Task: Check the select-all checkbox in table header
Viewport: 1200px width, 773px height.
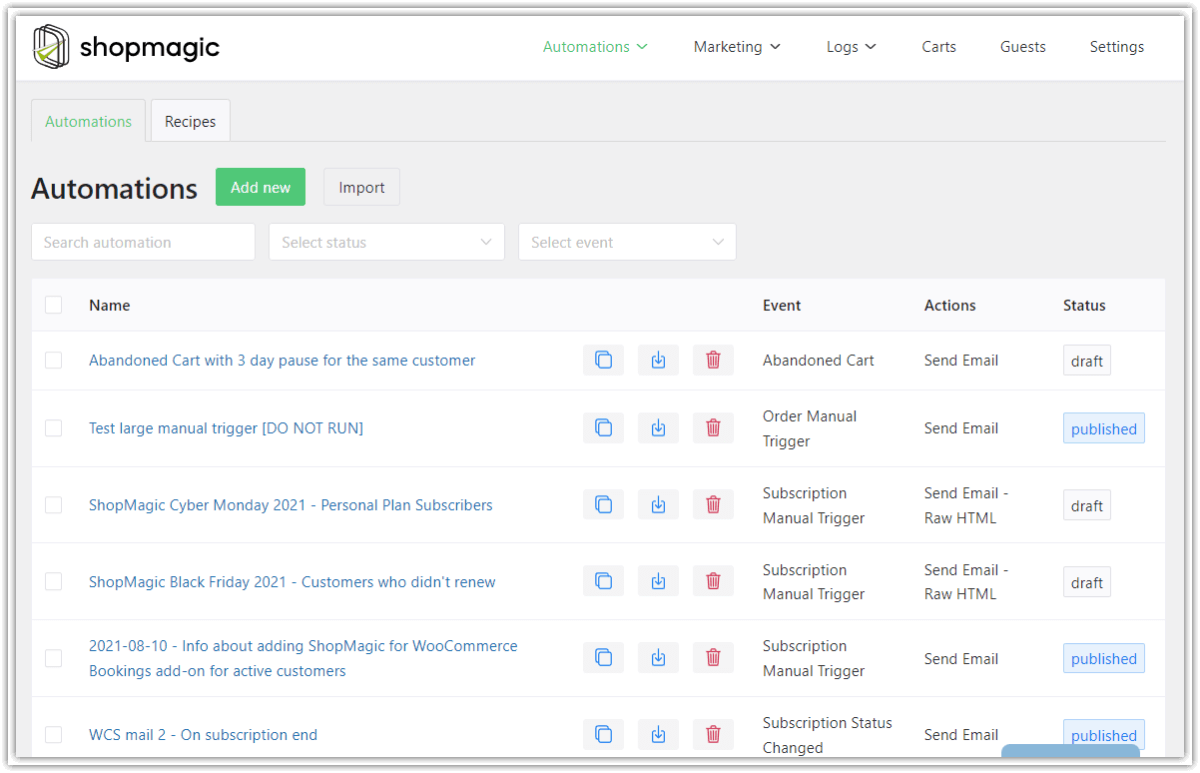Action: (54, 304)
